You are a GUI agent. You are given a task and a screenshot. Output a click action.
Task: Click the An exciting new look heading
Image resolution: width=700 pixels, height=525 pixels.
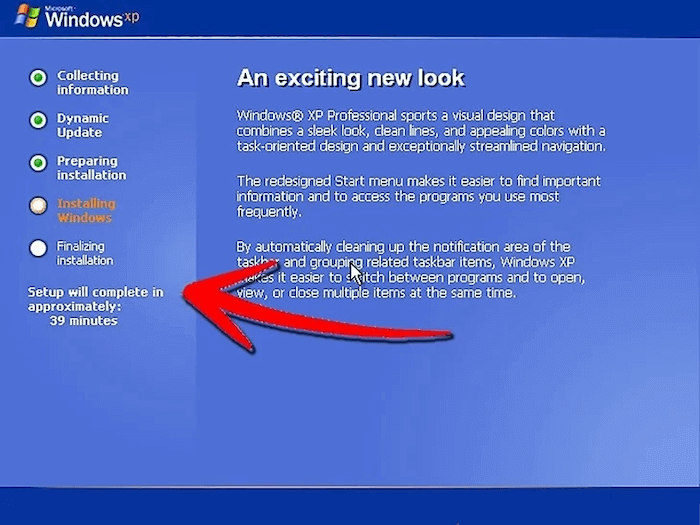pyautogui.click(x=351, y=78)
